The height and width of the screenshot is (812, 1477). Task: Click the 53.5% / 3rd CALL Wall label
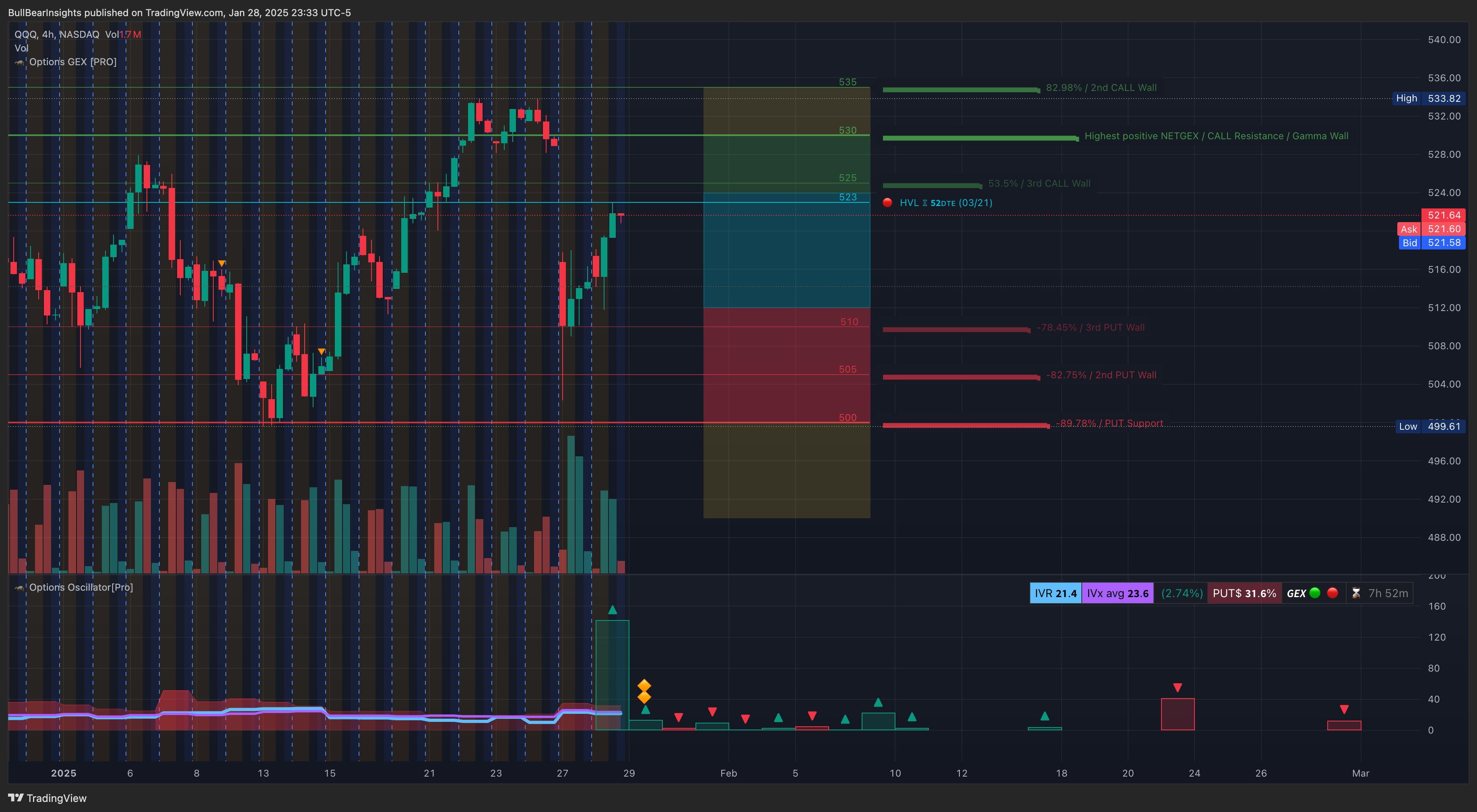tap(1039, 183)
